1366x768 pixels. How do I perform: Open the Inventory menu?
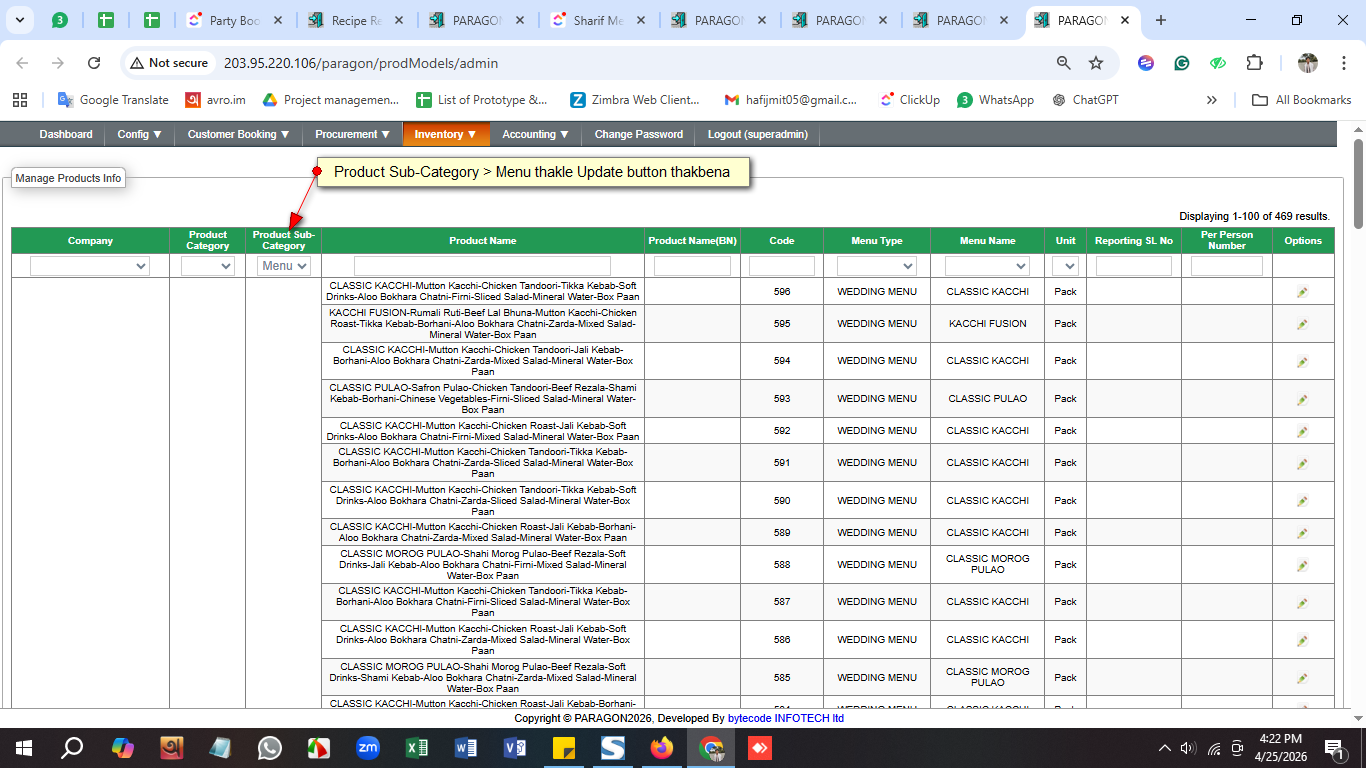(x=445, y=134)
